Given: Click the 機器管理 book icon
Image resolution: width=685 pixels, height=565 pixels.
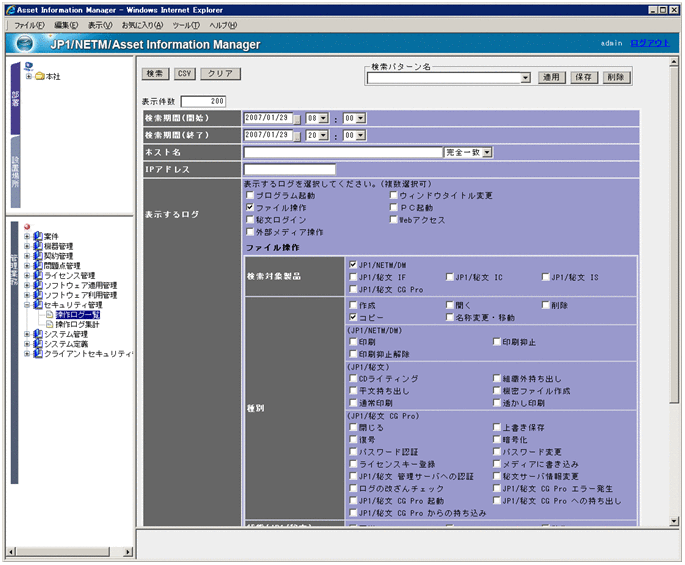Looking at the screenshot, I should (38, 246).
